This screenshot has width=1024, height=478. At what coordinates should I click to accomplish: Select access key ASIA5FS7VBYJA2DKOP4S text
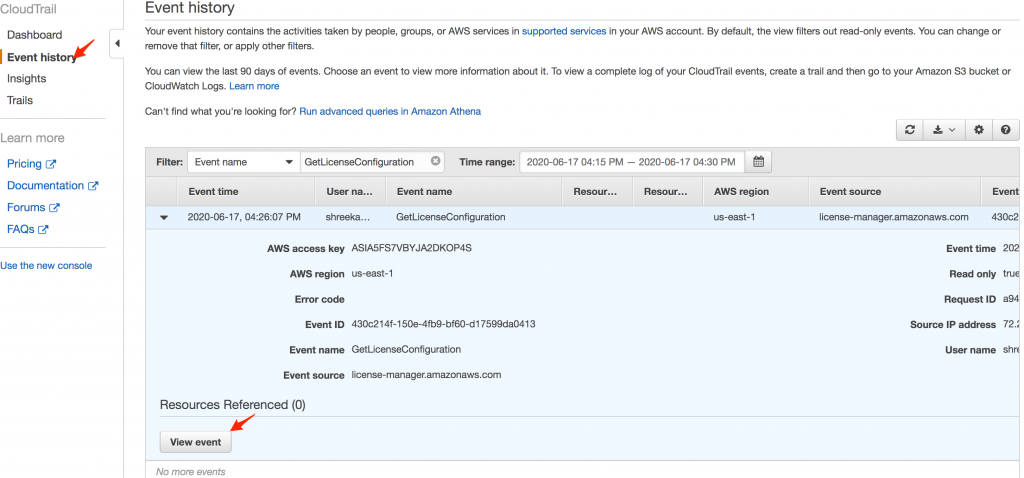point(411,248)
